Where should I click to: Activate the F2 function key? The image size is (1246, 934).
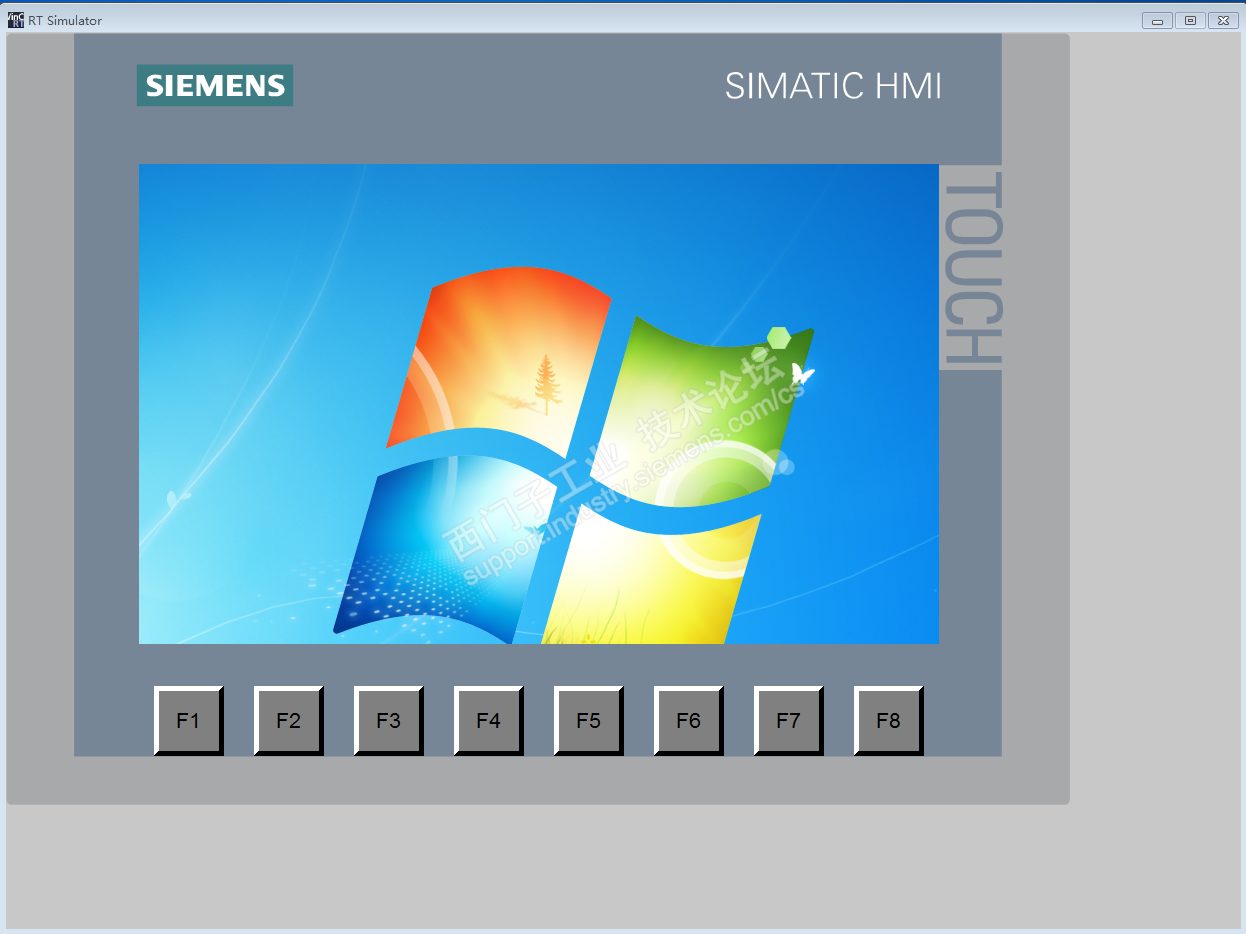point(289,720)
